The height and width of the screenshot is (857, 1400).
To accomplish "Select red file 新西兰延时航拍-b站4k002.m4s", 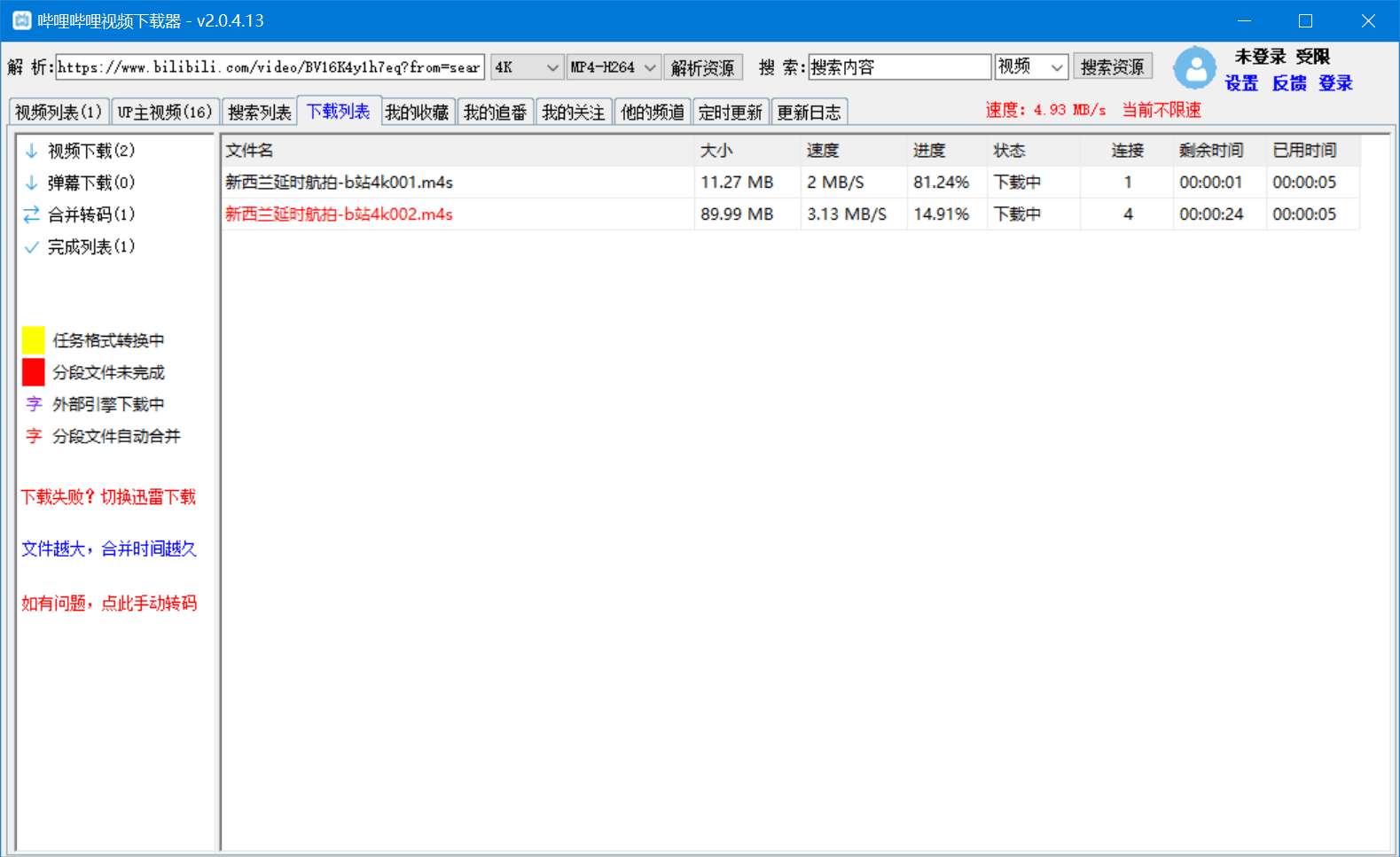I will (x=339, y=214).
